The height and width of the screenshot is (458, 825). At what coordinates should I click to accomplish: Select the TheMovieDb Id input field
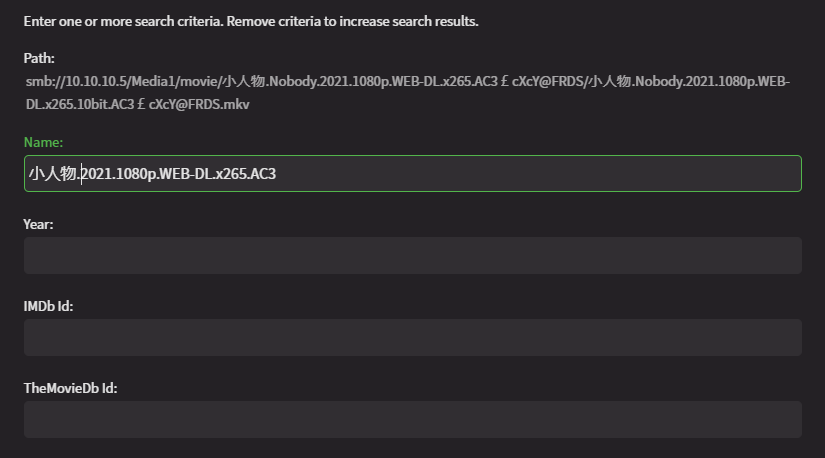click(412, 419)
